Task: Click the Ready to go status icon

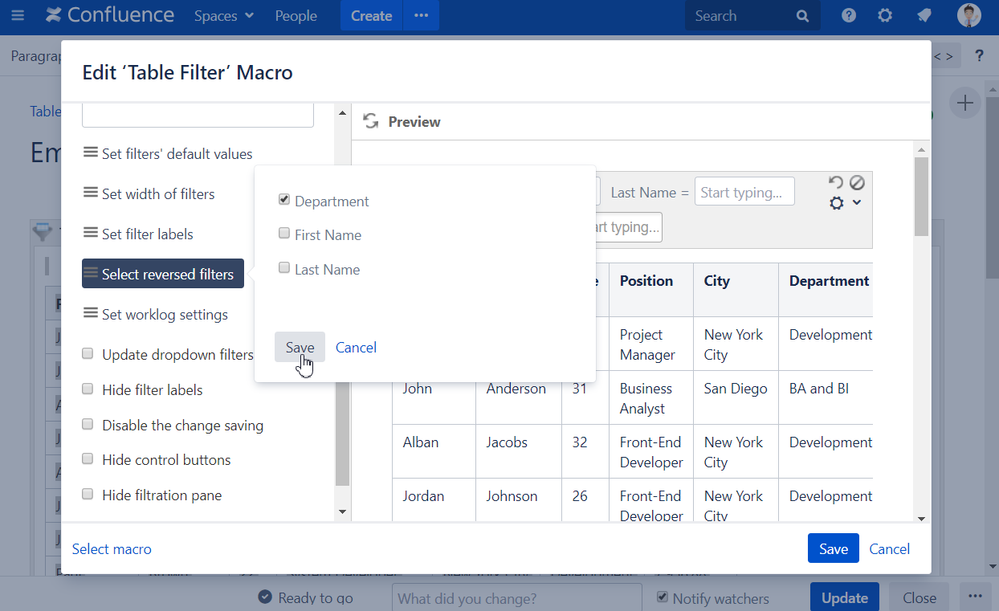Action: 265,597
